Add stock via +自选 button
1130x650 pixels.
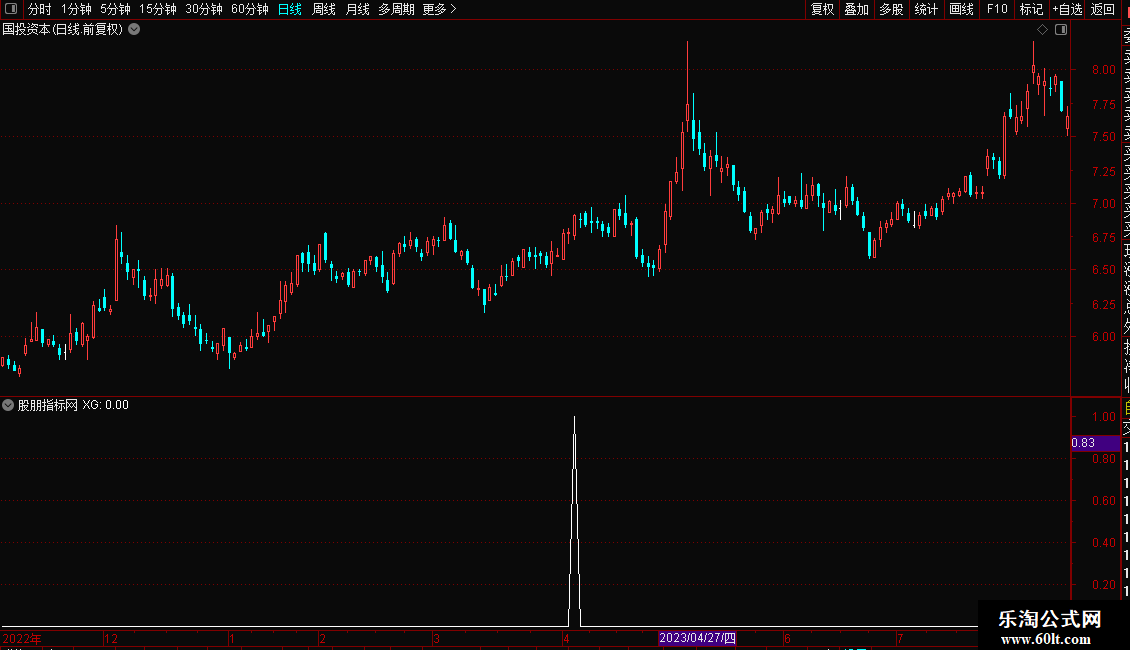click(1067, 9)
